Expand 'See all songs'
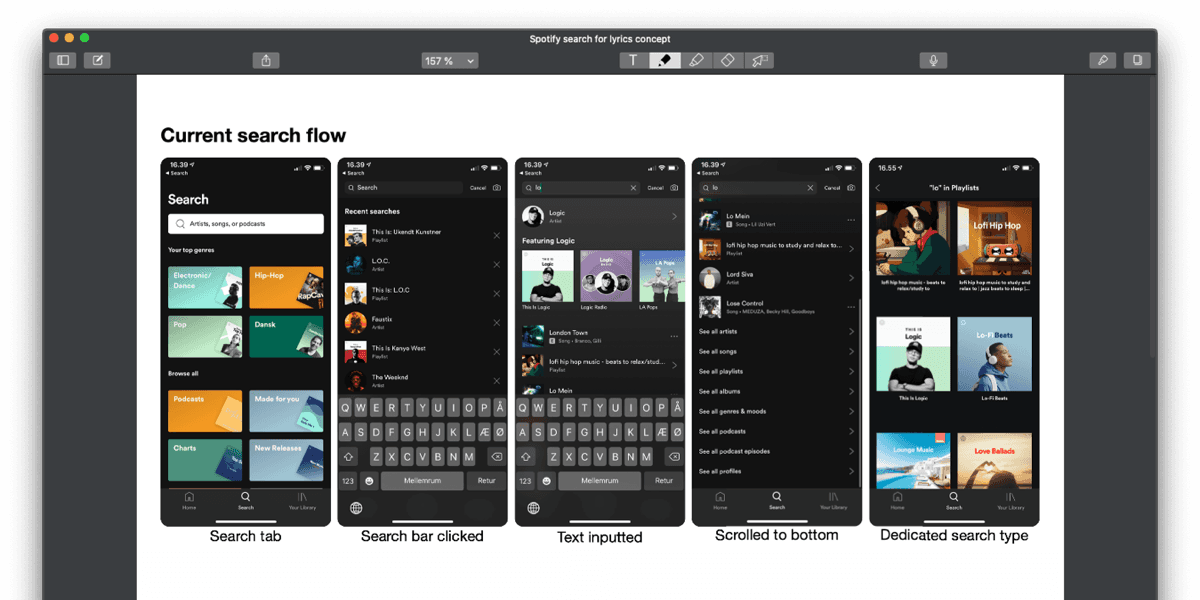 (777, 351)
